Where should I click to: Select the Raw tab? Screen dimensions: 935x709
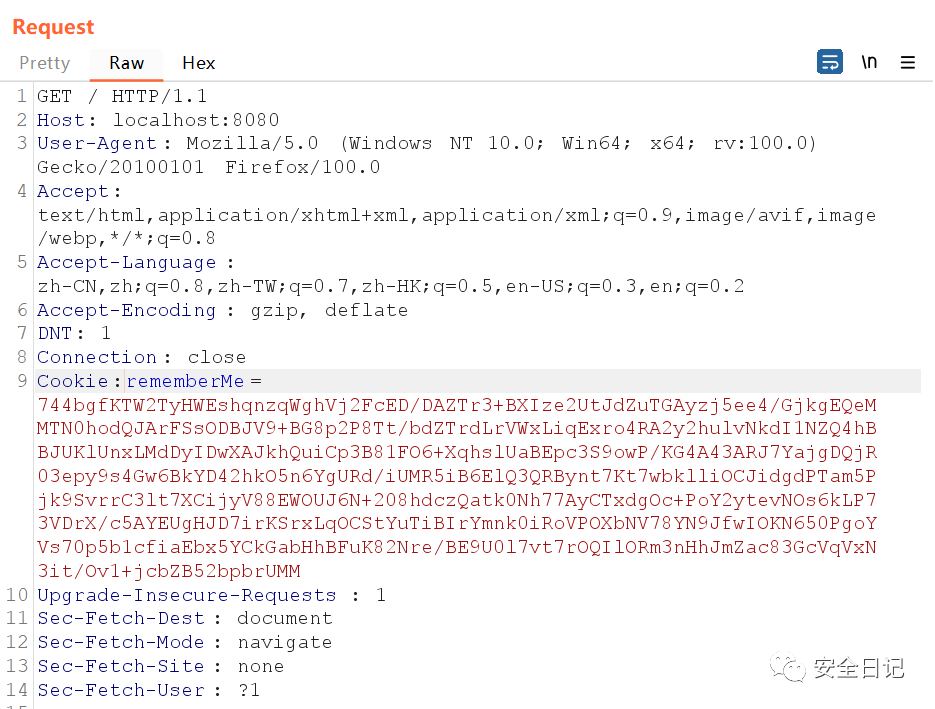tap(127, 63)
